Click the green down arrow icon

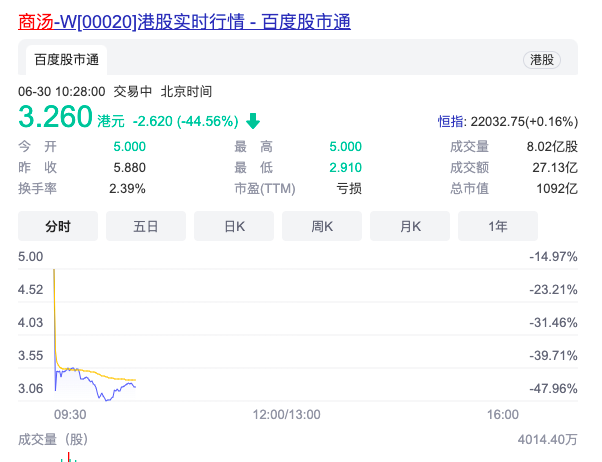point(253,121)
